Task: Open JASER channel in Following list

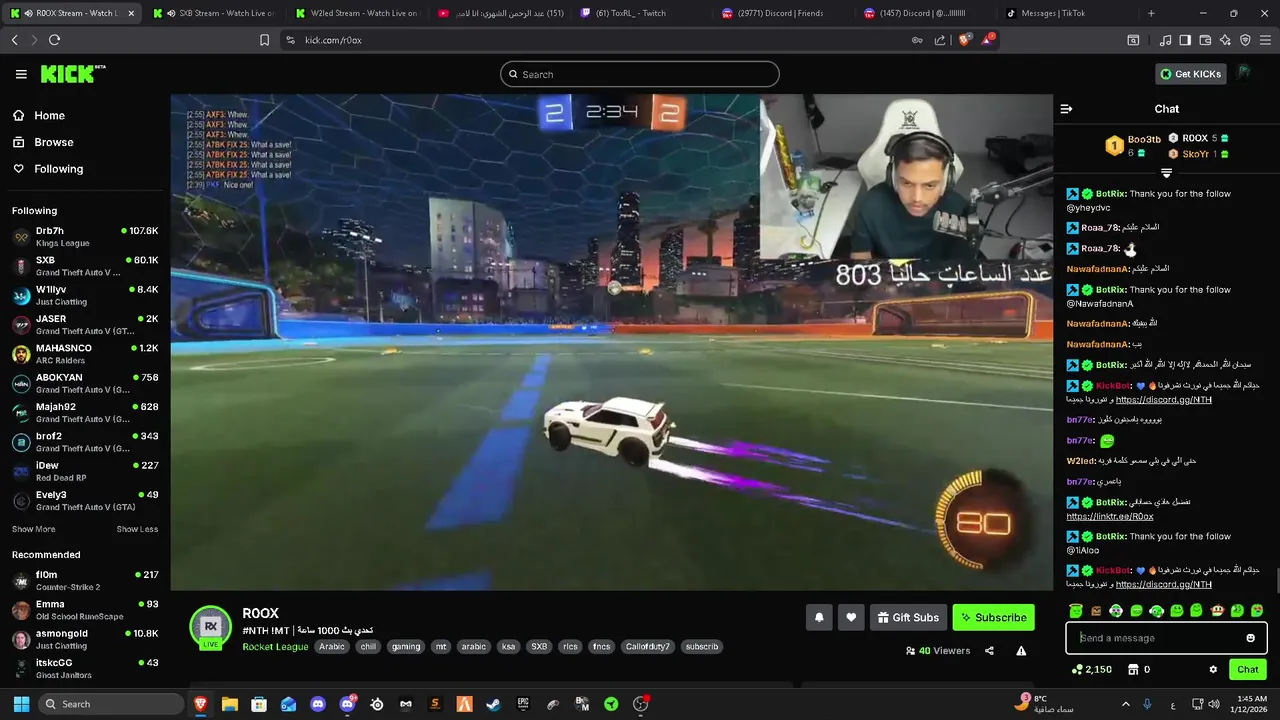Action: click(x=85, y=325)
